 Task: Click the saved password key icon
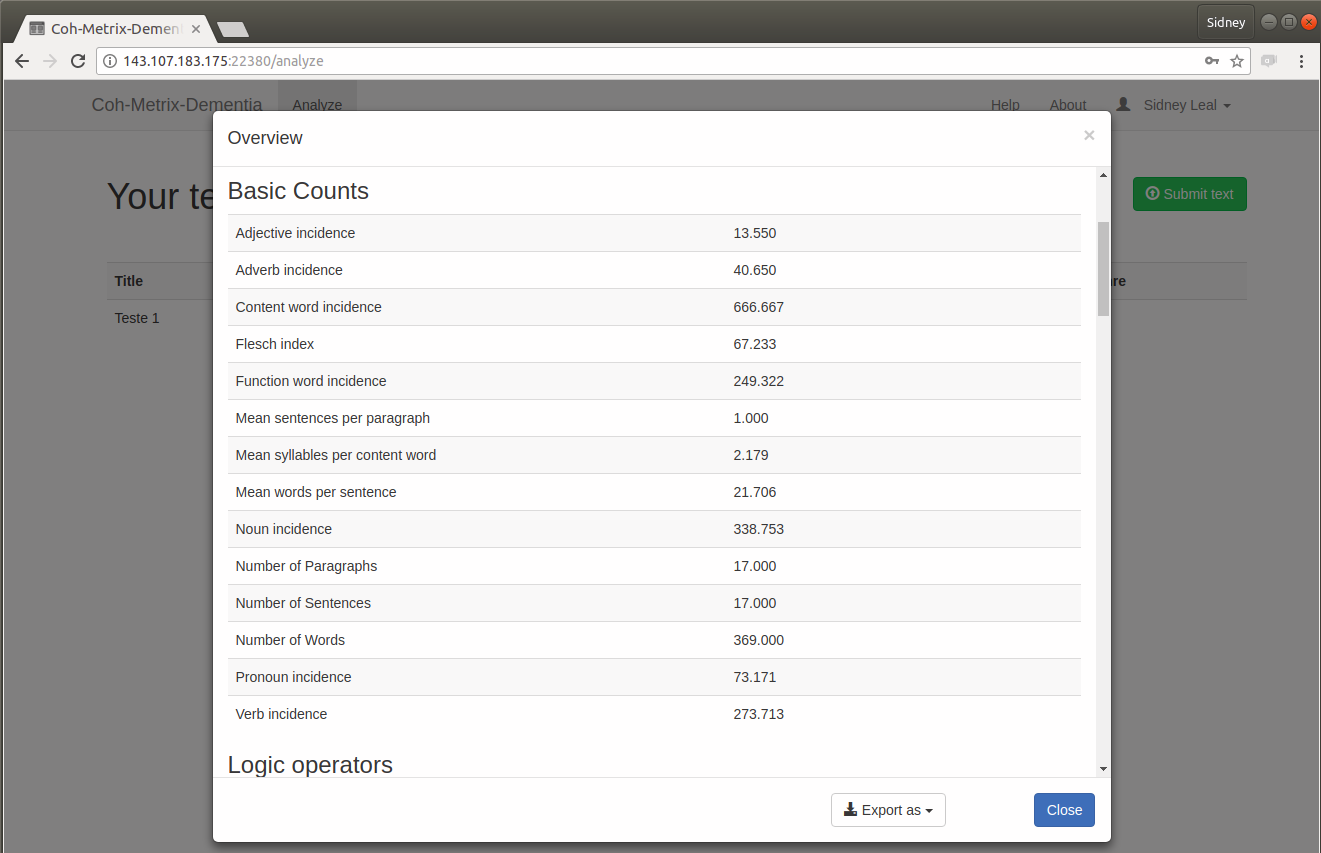click(1211, 61)
